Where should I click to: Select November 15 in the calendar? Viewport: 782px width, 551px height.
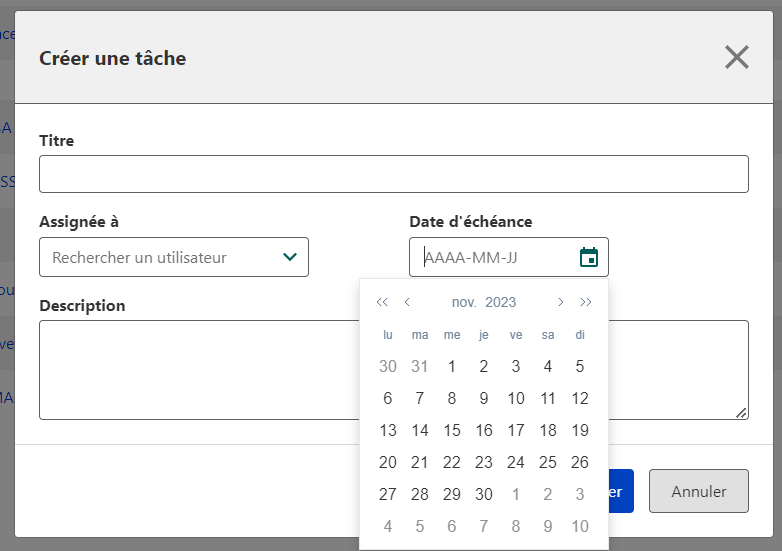[x=452, y=430]
